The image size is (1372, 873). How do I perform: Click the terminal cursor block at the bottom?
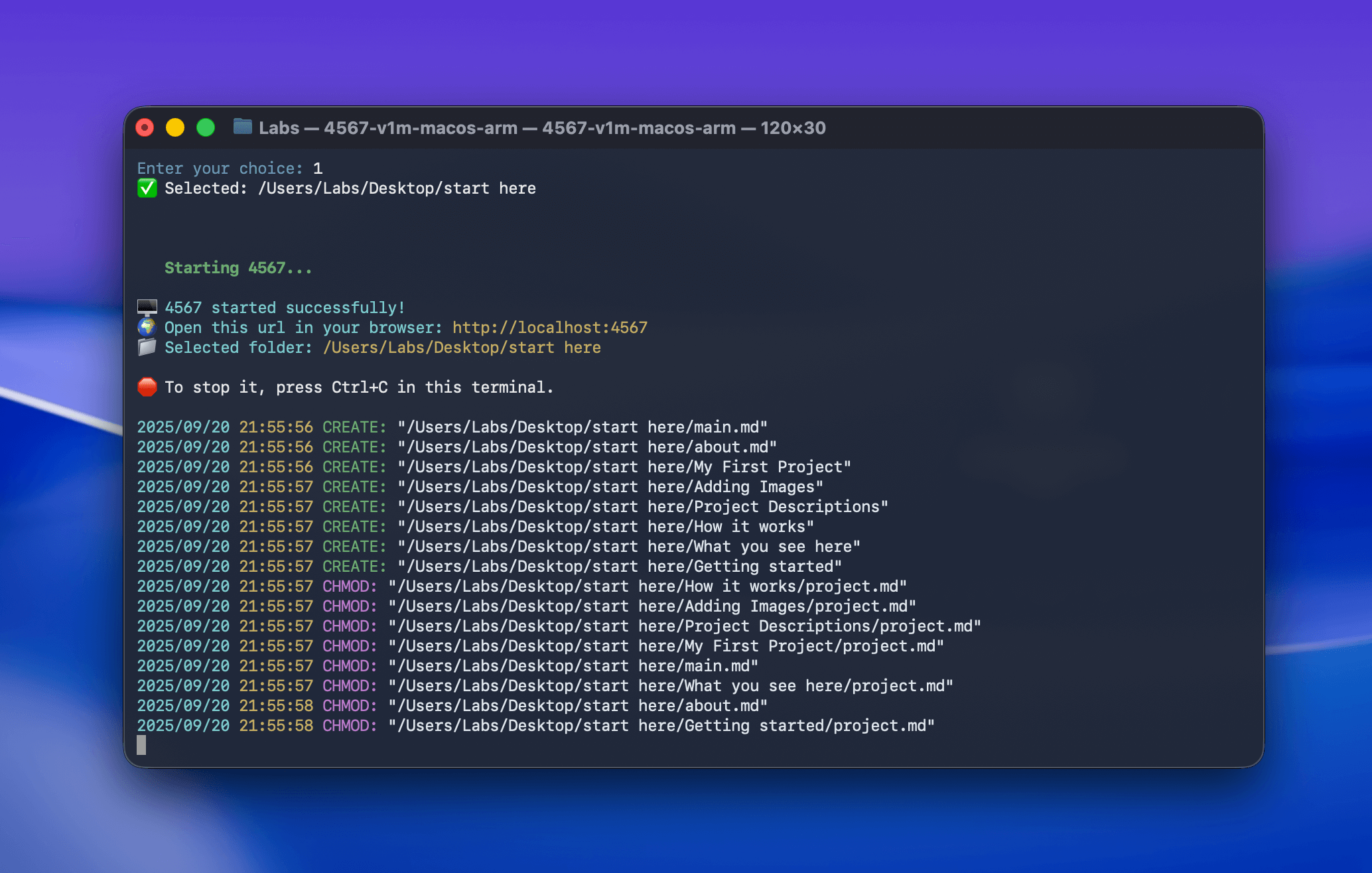coord(141,745)
